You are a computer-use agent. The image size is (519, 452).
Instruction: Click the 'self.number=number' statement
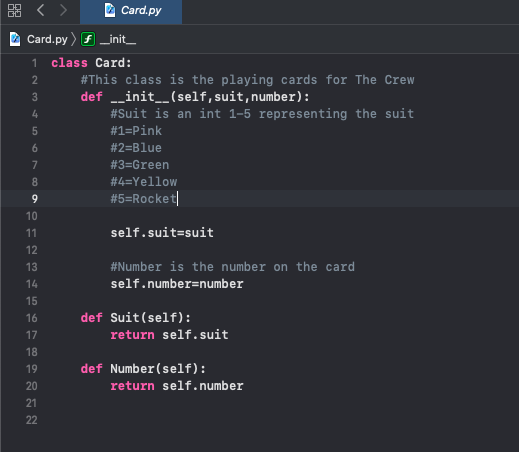point(177,284)
